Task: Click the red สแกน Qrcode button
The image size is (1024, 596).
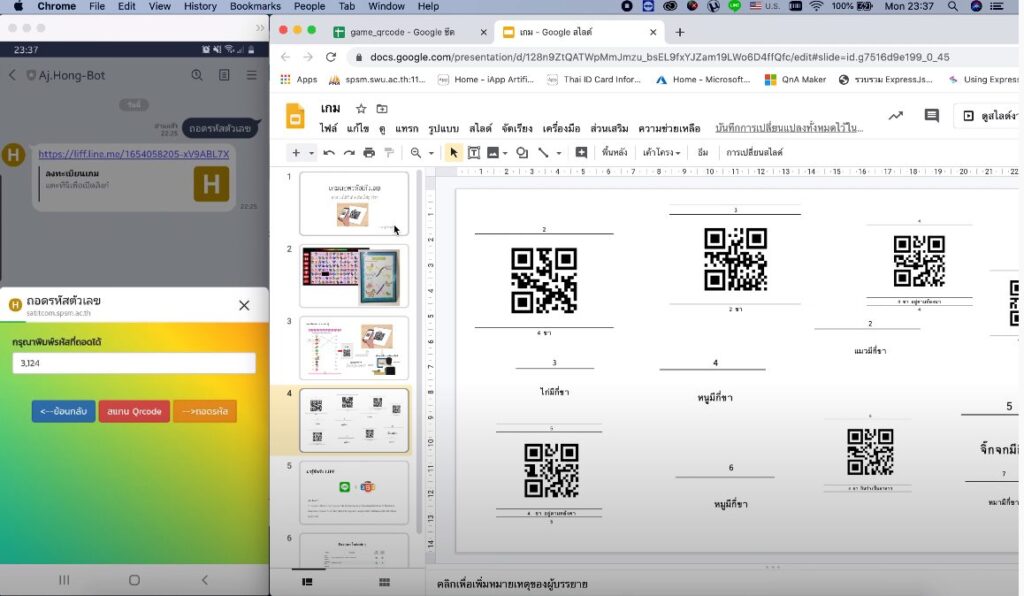Action: pos(134,411)
